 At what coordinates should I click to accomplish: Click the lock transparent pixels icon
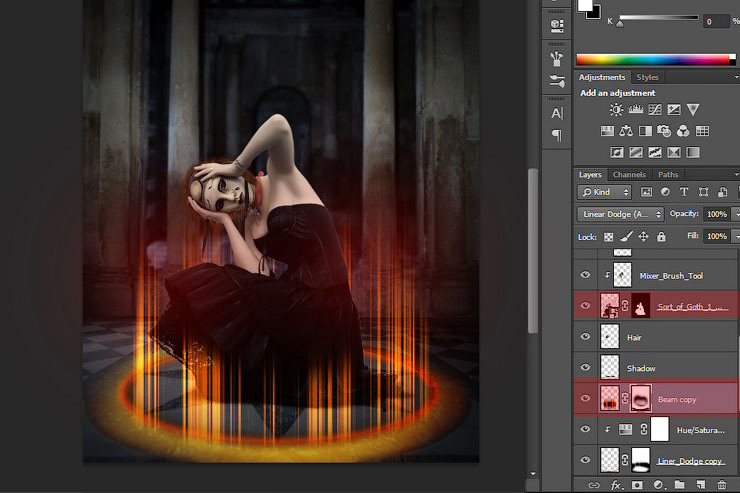coord(608,237)
